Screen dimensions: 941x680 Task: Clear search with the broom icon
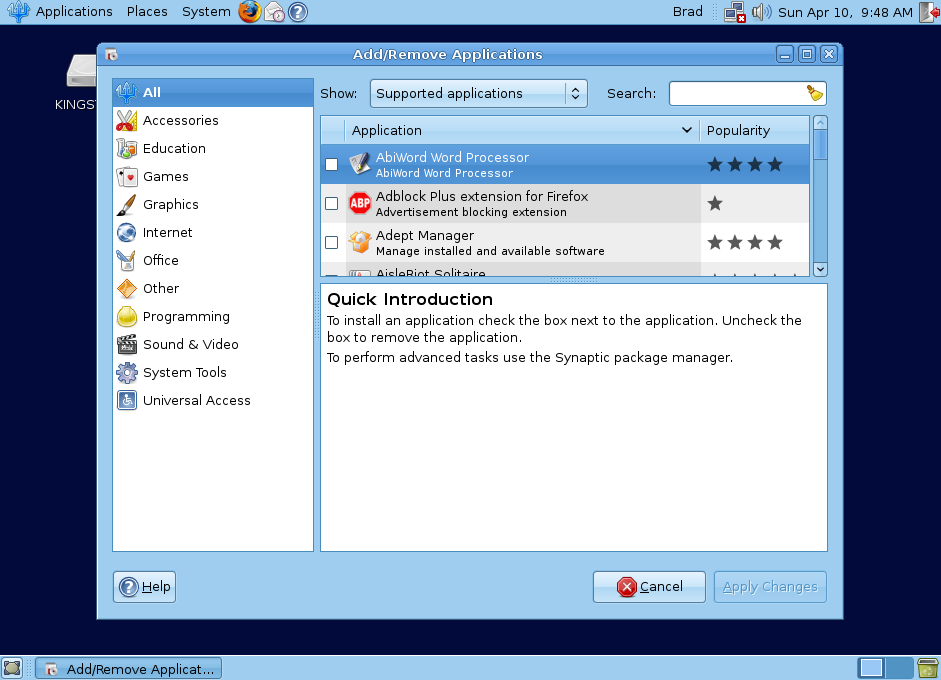[x=814, y=93]
